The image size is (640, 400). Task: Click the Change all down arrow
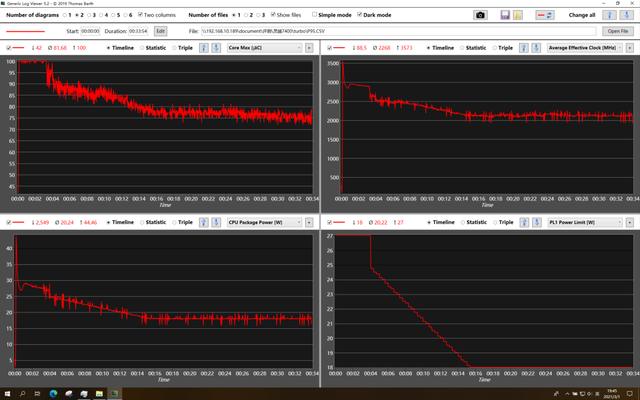(627, 15)
